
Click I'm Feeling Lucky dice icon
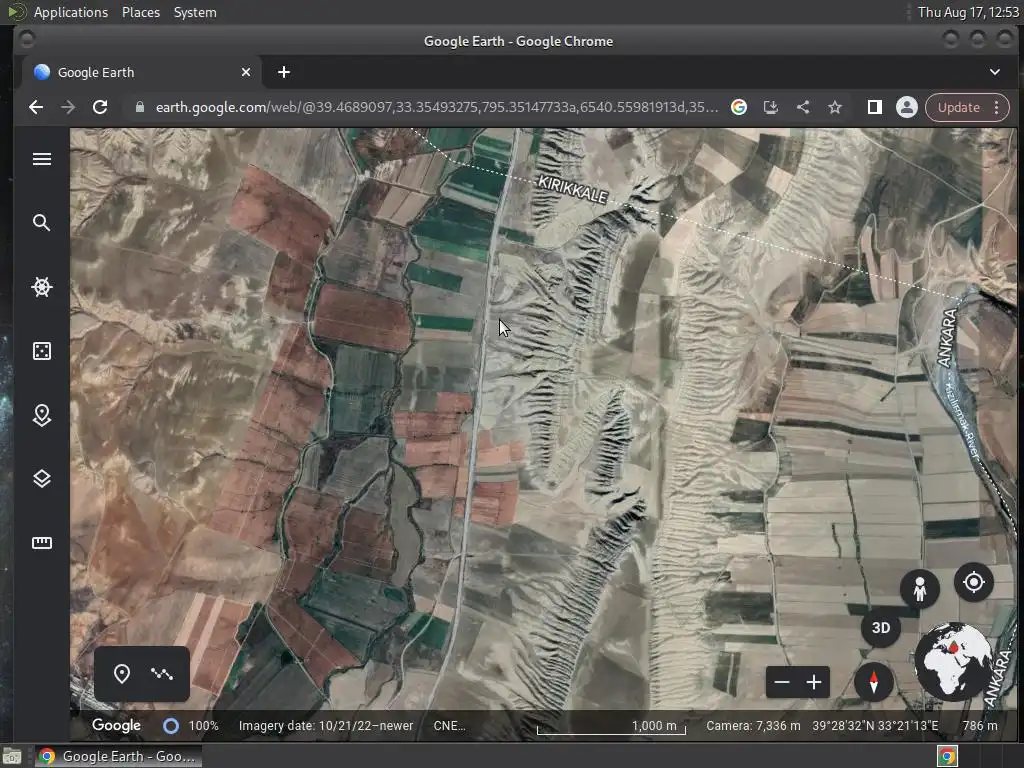(42, 351)
